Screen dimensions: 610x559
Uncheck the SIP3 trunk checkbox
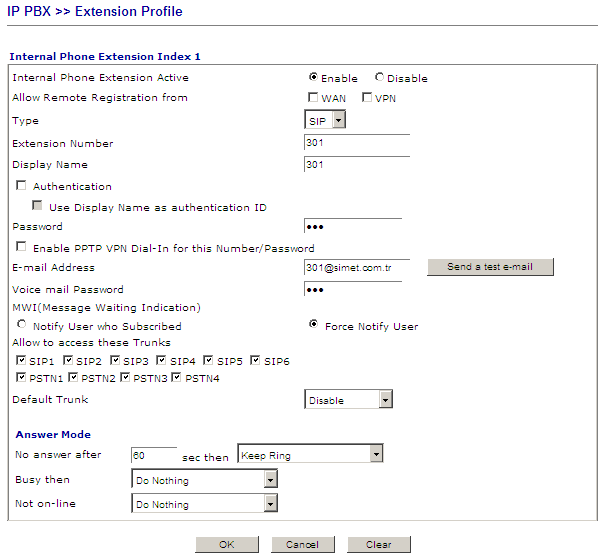[x=115, y=360]
